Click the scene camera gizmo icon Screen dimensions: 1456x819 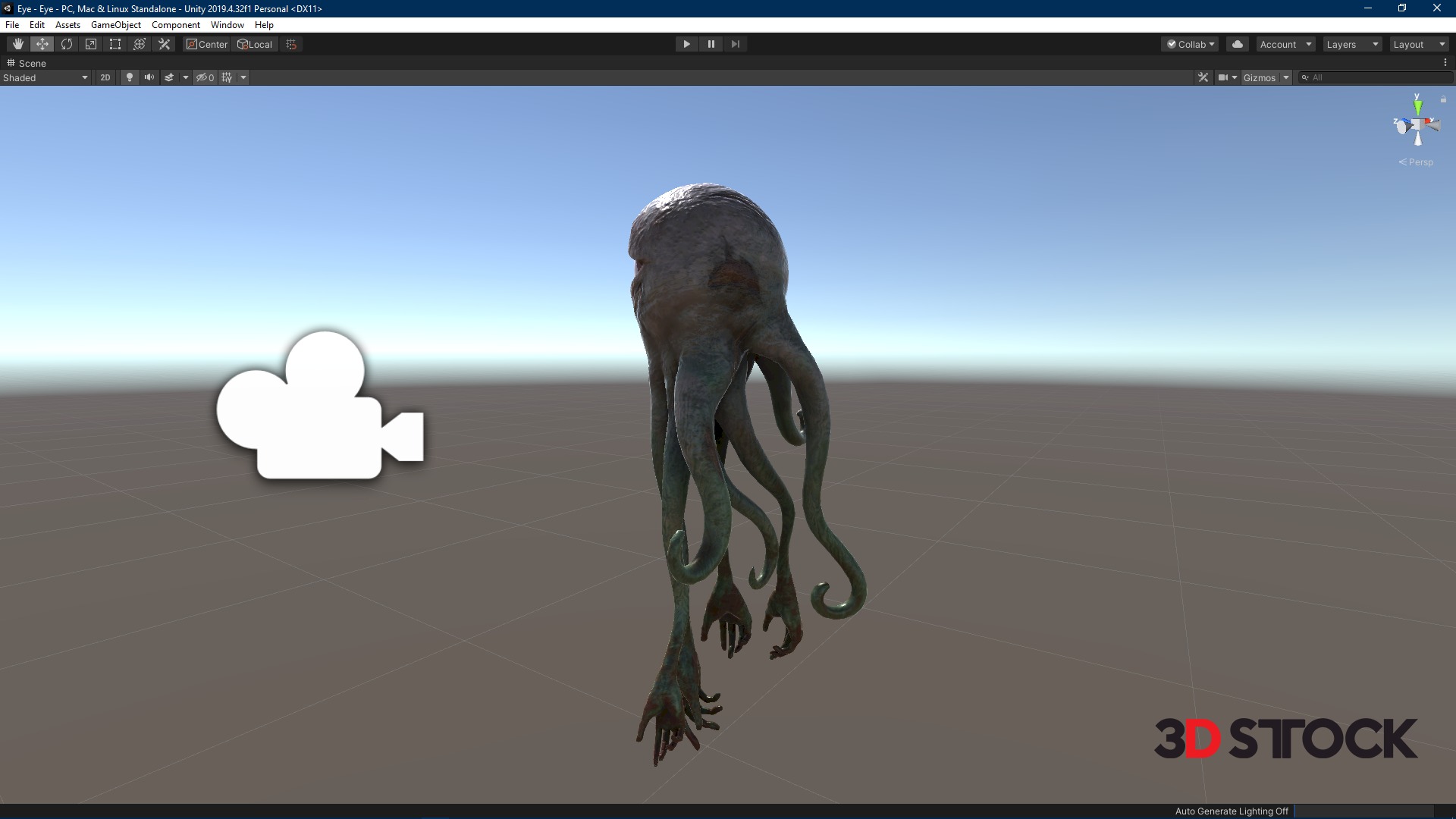tap(319, 406)
